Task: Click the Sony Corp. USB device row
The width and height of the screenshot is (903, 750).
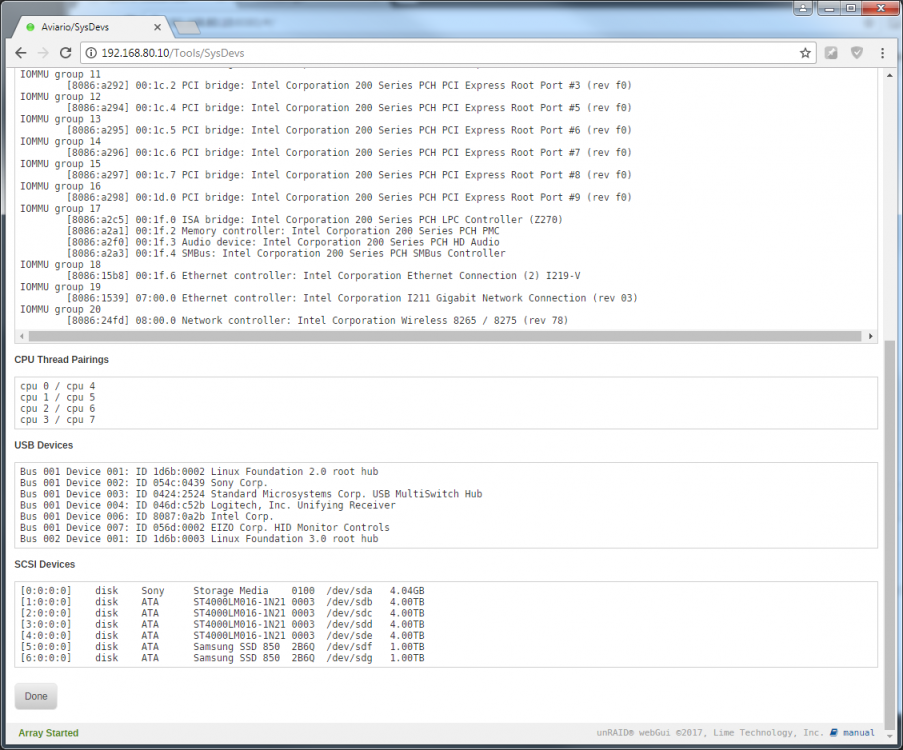Action: (x=145, y=483)
